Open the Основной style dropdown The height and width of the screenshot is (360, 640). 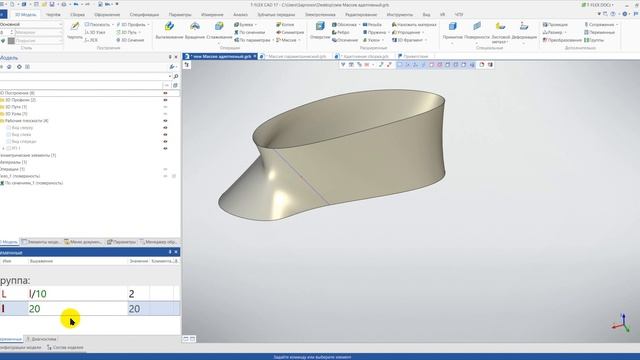[60, 24]
